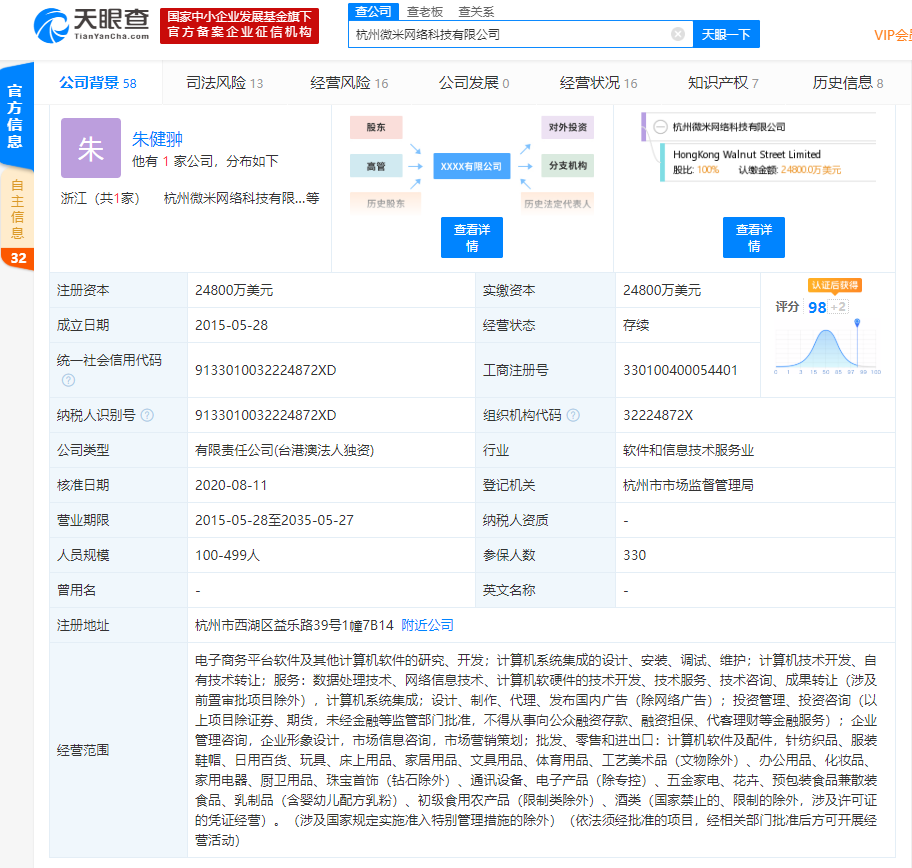Image resolution: width=912 pixels, height=868 pixels.
Task: Open the 附近公司 link
Action: [x=427, y=625]
